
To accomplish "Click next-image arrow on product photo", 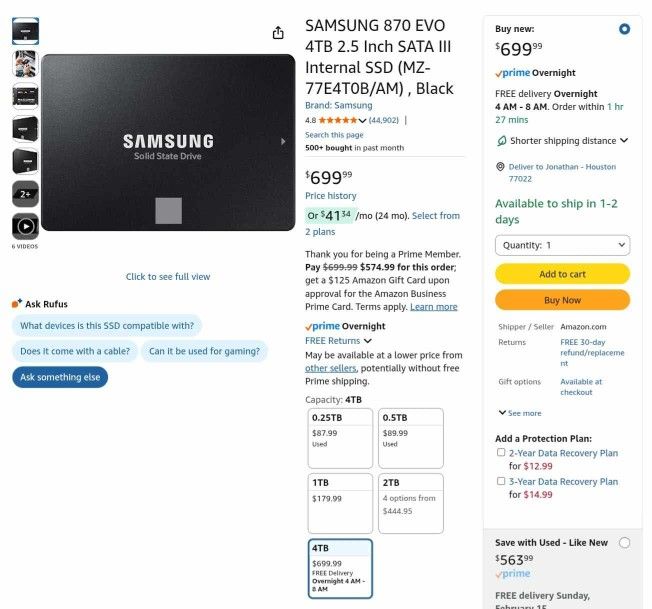I will pos(283,142).
